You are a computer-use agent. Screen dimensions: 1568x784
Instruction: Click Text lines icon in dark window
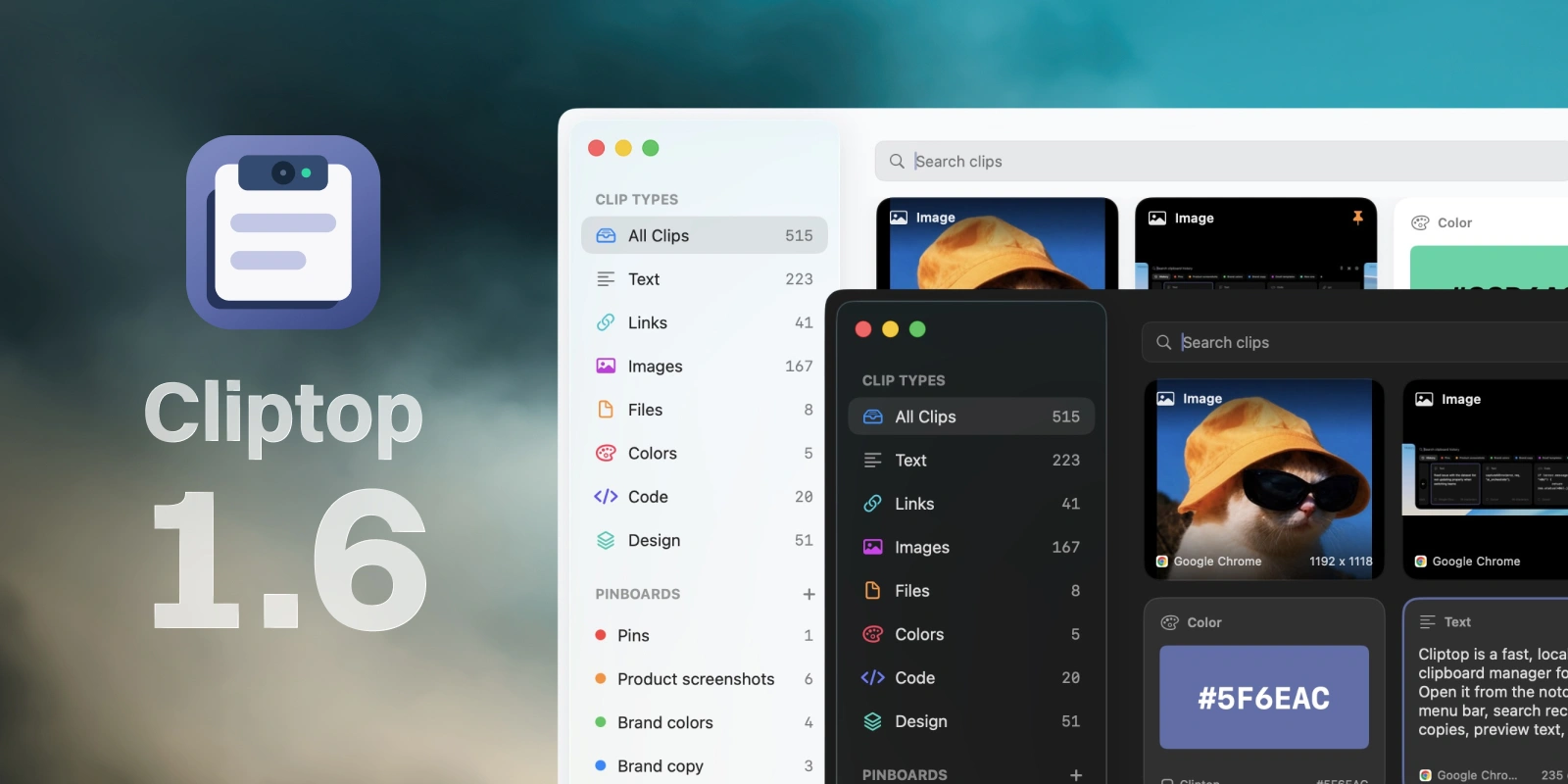(x=872, y=461)
